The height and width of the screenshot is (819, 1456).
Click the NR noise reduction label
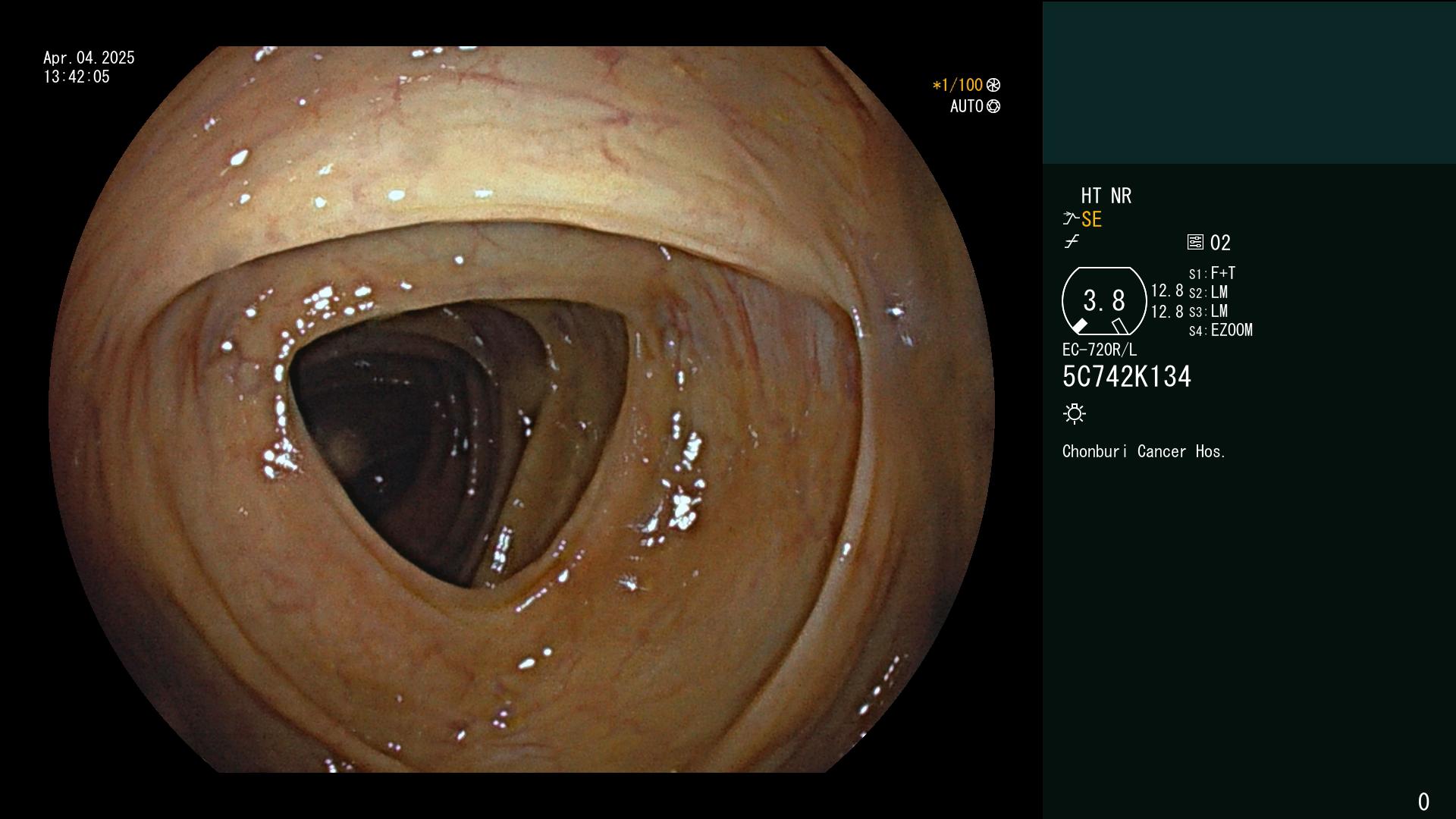[x=1122, y=196]
